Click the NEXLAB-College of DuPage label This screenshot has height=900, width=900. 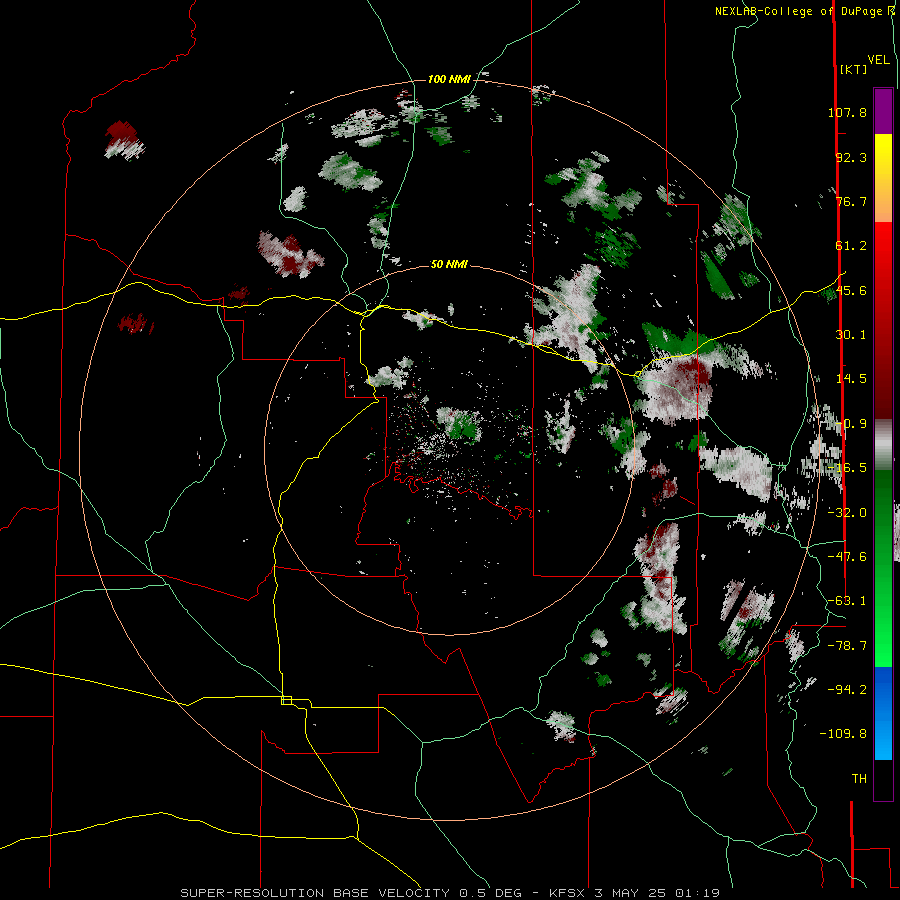(805, 11)
